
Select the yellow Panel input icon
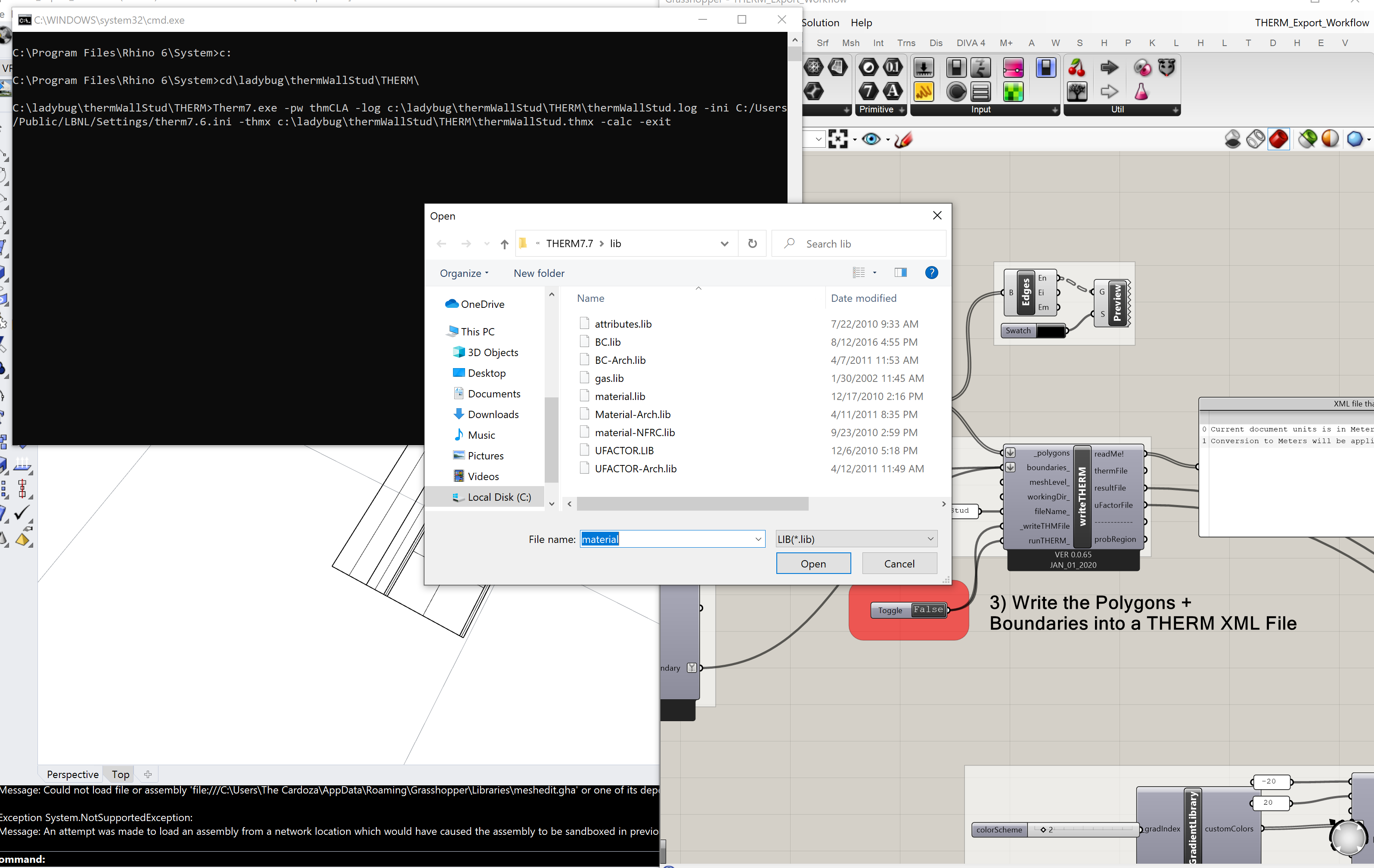coord(924,91)
